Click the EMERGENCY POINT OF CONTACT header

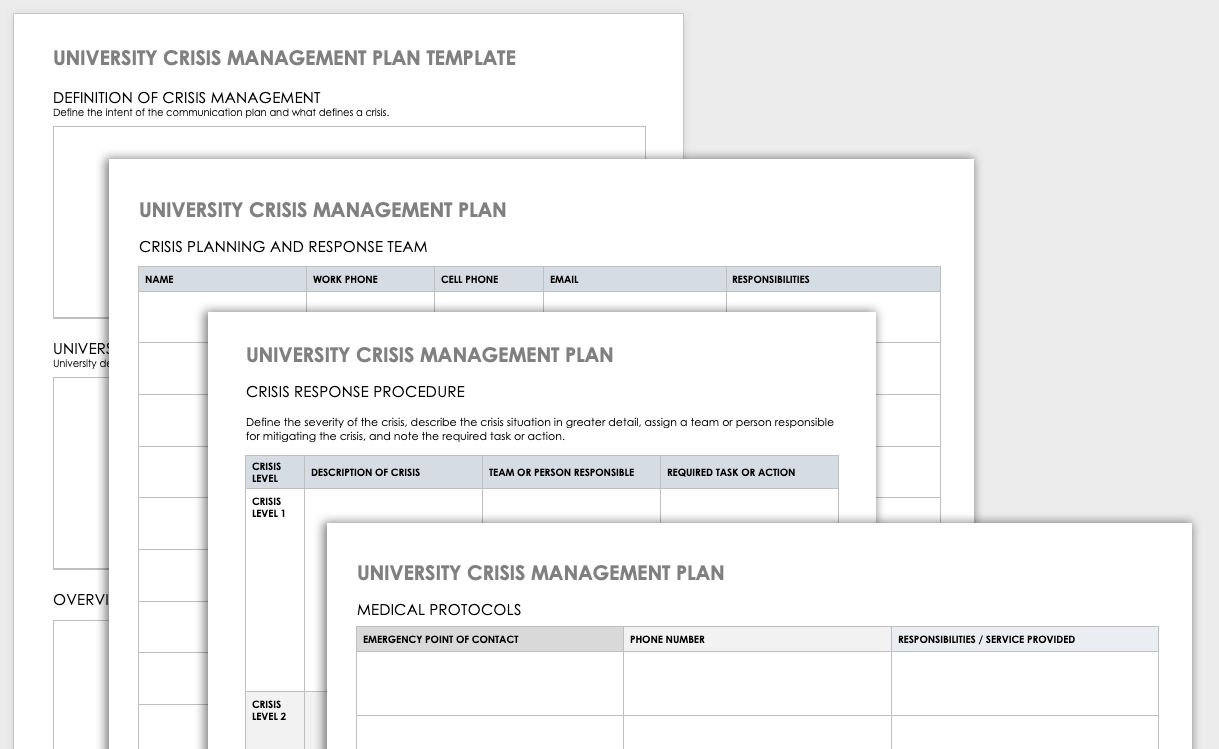pos(490,639)
